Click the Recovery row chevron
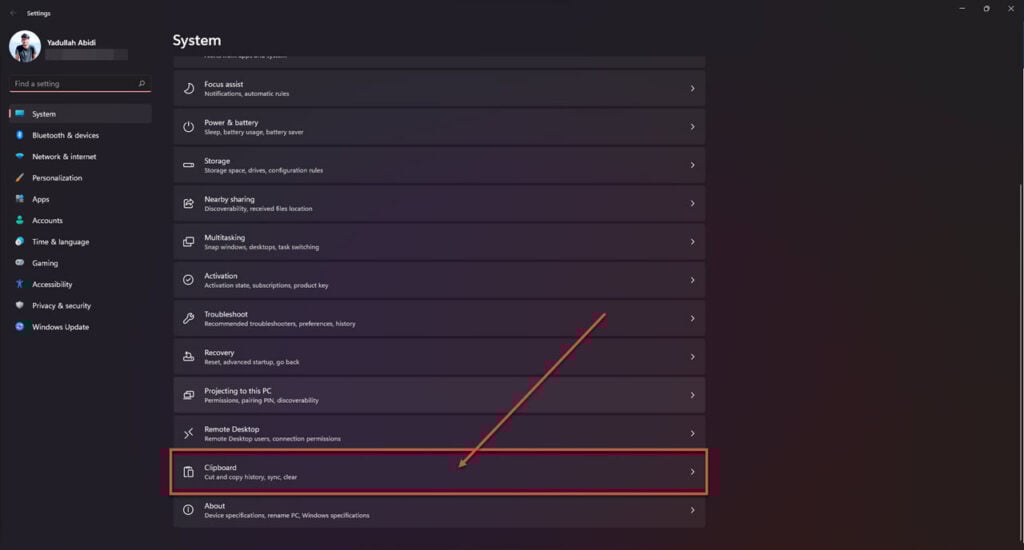 click(x=692, y=357)
